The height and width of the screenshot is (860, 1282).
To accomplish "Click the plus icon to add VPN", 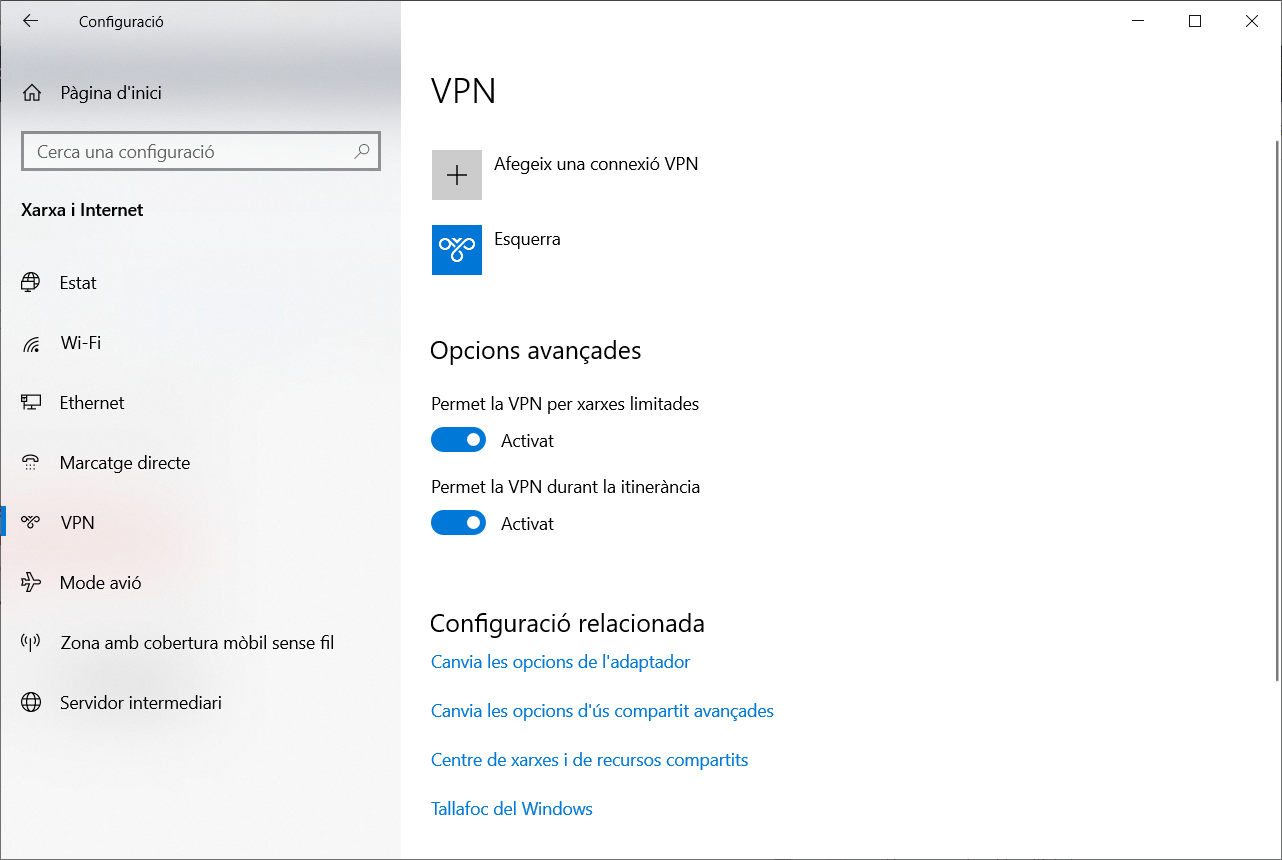I will [x=457, y=175].
